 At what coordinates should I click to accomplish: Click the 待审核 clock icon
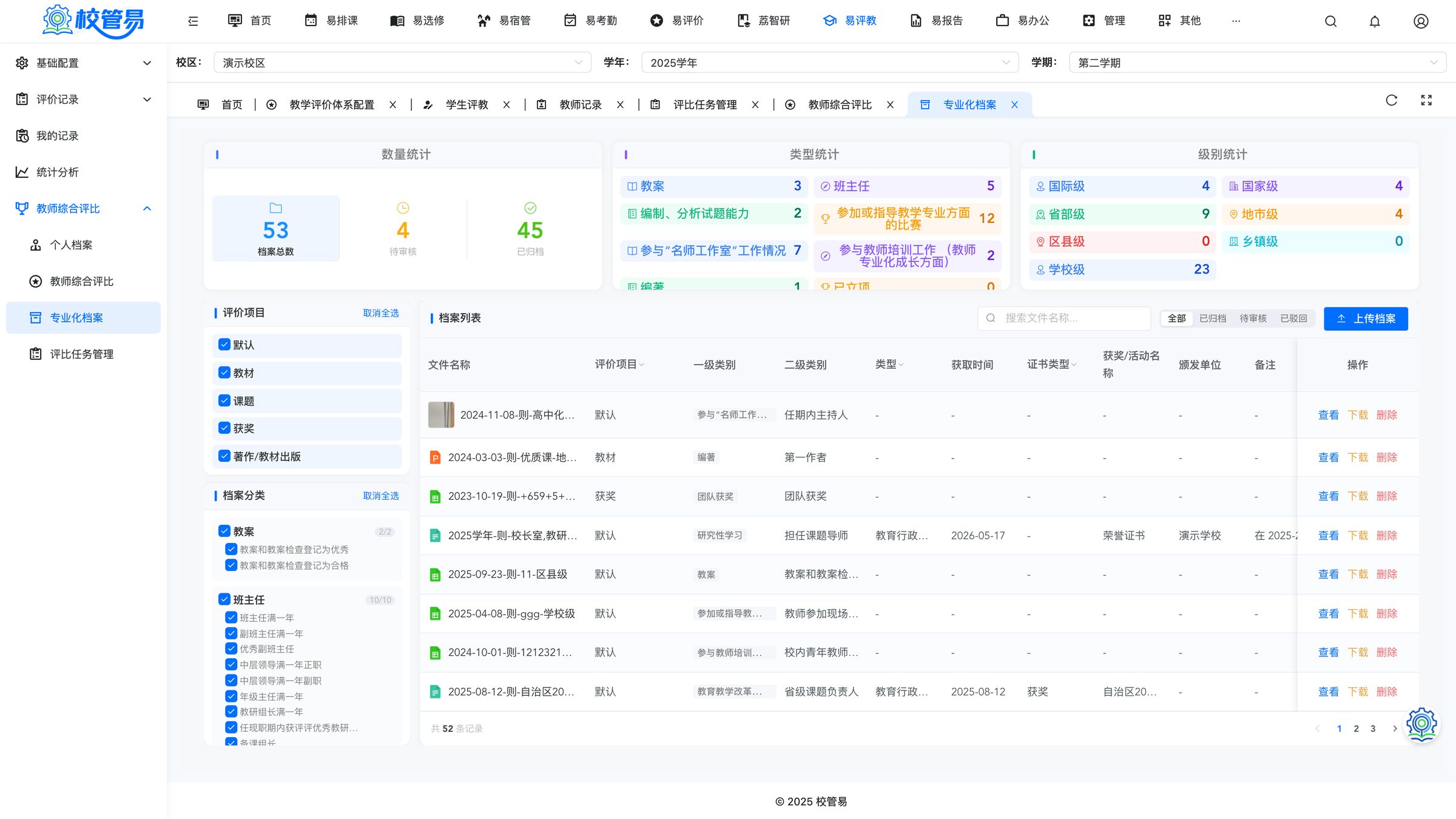[403, 208]
